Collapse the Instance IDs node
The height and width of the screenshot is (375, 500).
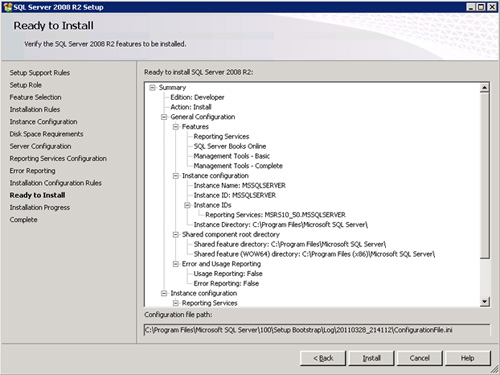187,205
